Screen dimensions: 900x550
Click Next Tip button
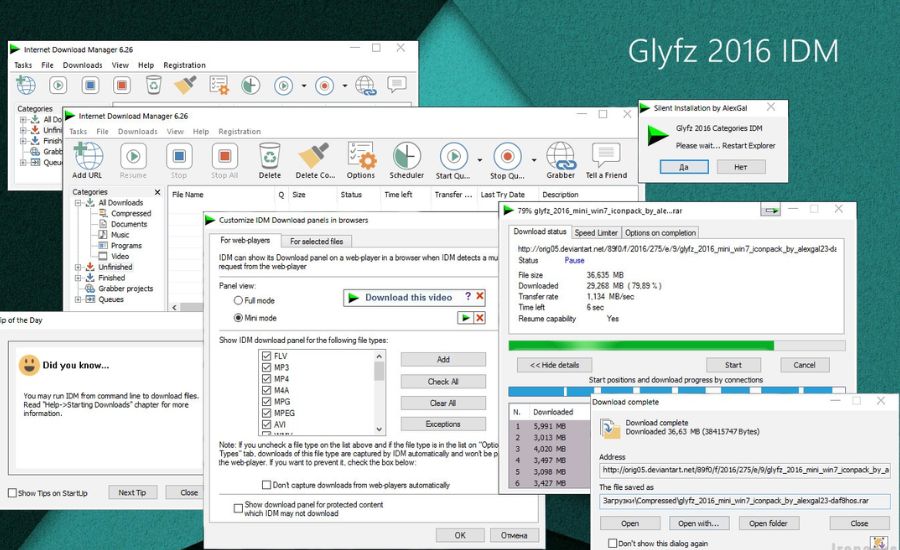pos(132,493)
